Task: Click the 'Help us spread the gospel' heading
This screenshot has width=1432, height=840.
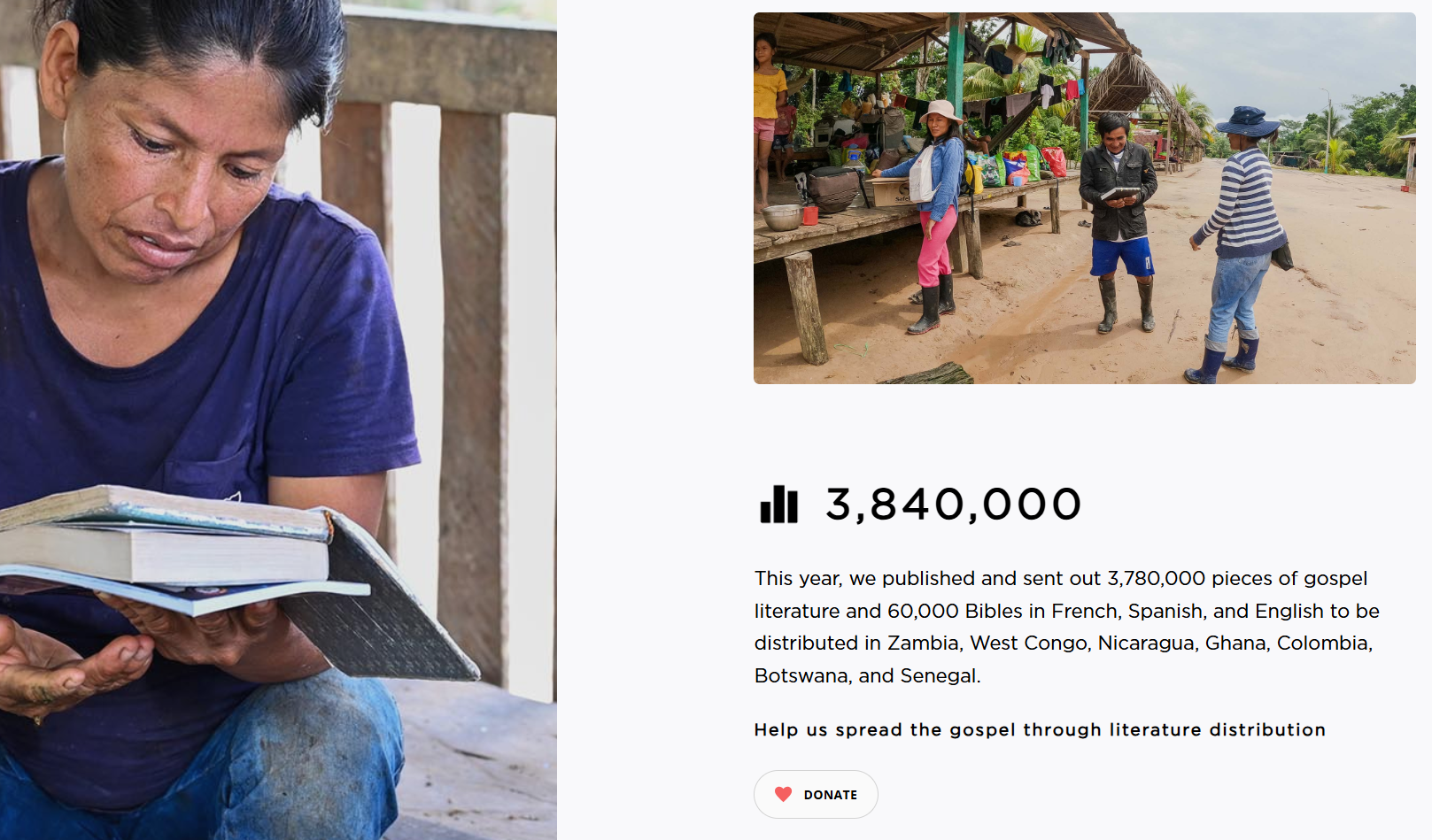Action: [1040, 729]
